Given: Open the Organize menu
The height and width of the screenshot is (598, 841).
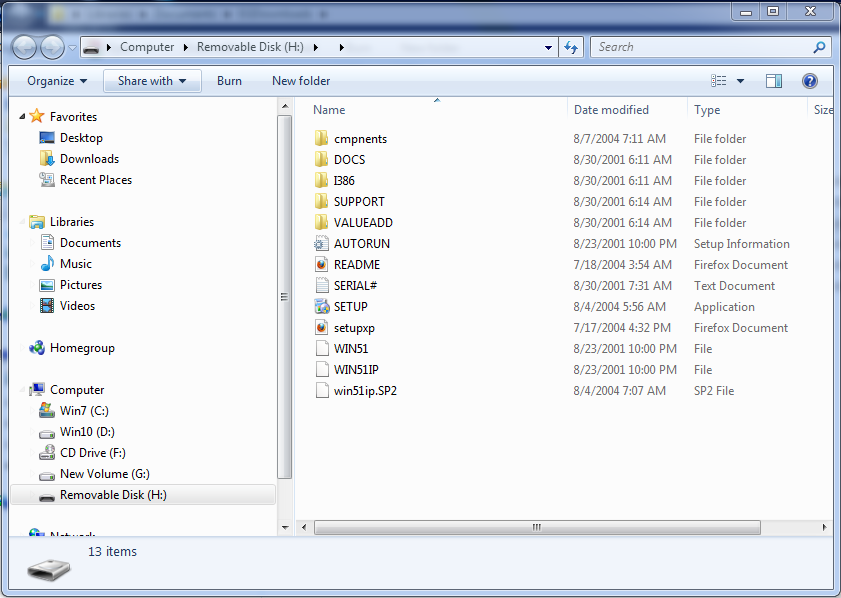Looking at the screenshot, I should pos(57,81).
